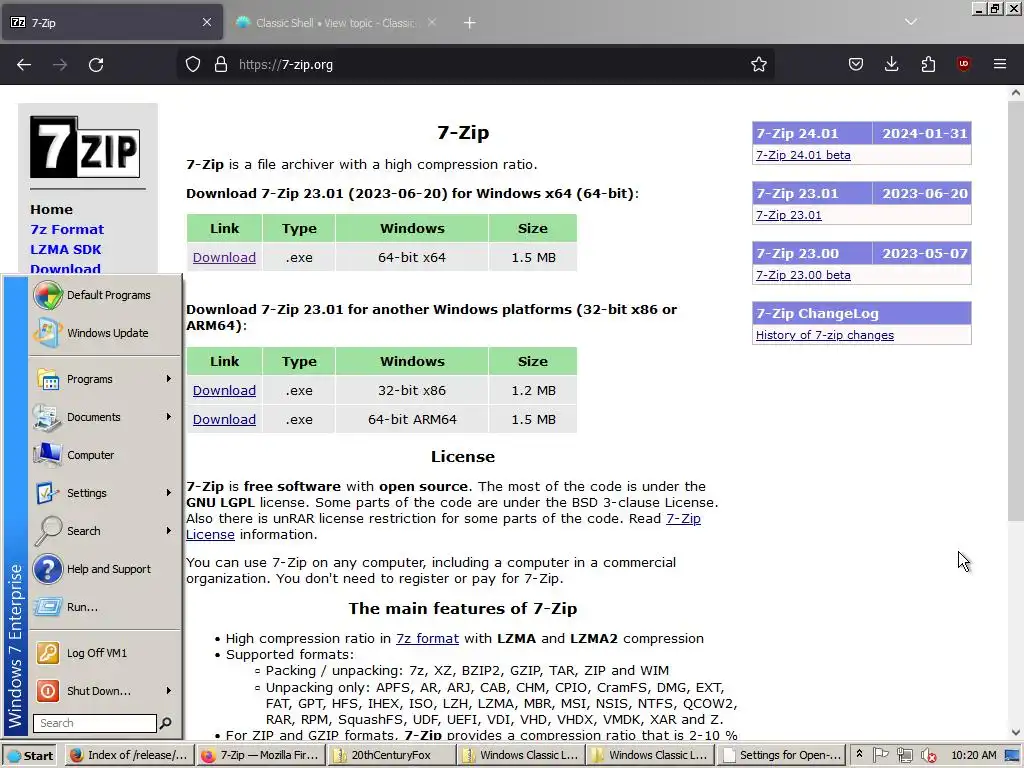
Task: Download the 64-bit ARM64 installer
Action: pyautogui.click(x=224, y=419)
